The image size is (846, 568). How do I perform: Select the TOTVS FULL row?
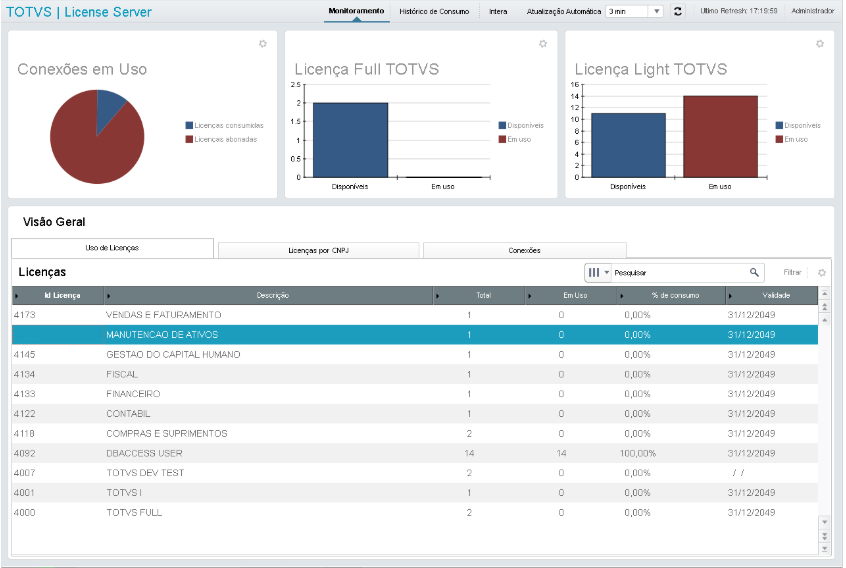414,512
